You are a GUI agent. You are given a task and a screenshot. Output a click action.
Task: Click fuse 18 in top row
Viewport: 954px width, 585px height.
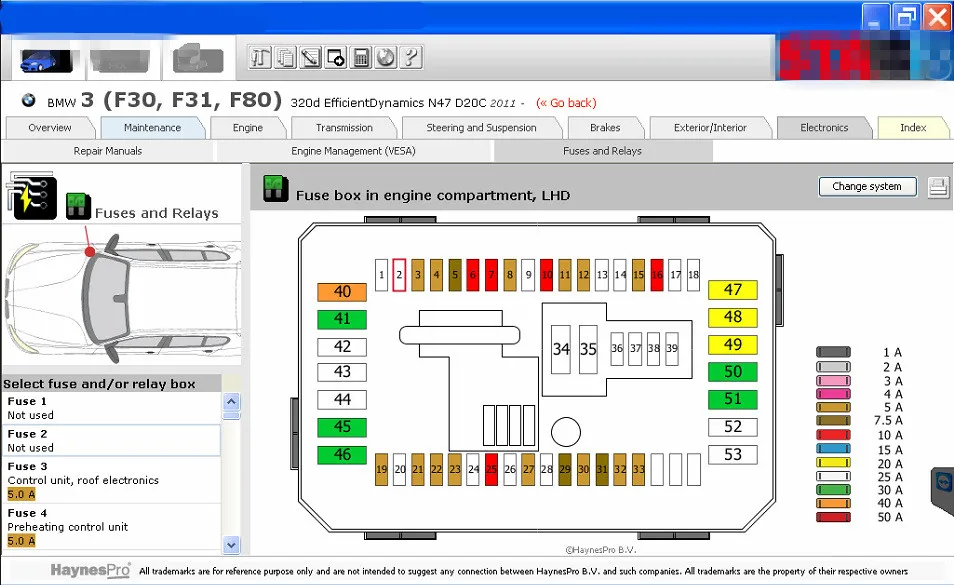point(693,275)
